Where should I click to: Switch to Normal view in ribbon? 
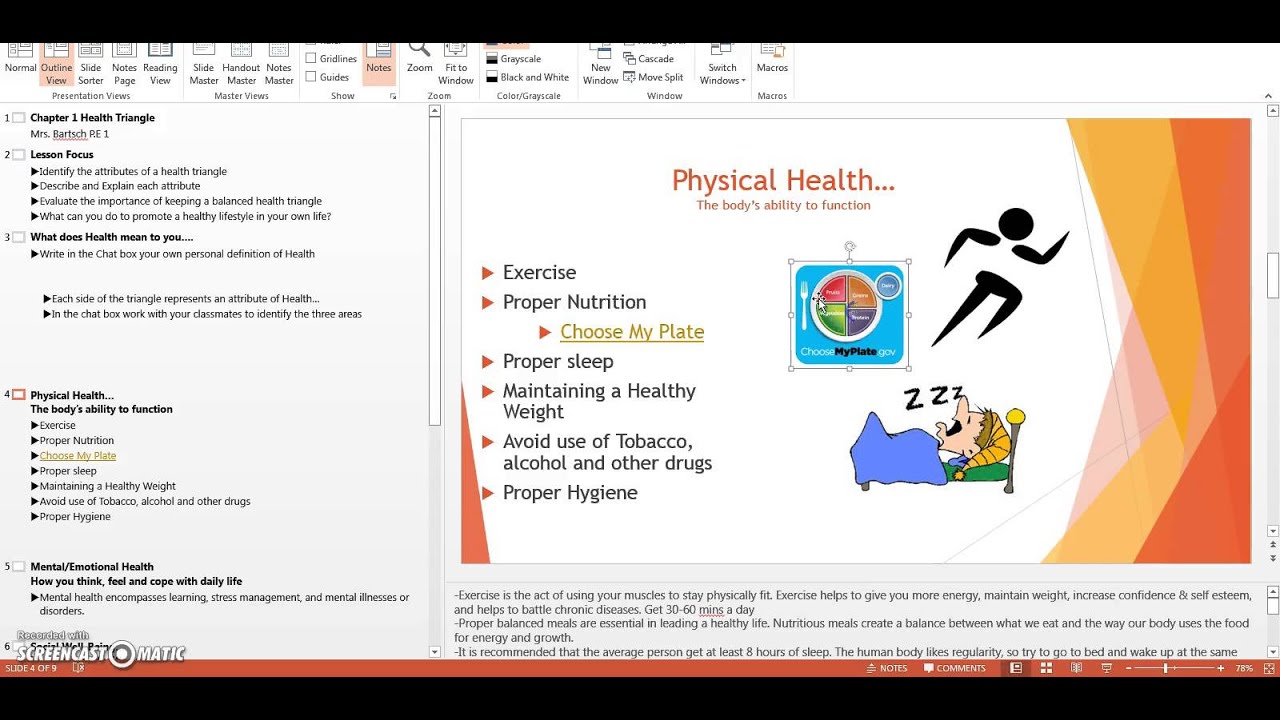pyautogui.click(x=20, y=63)
